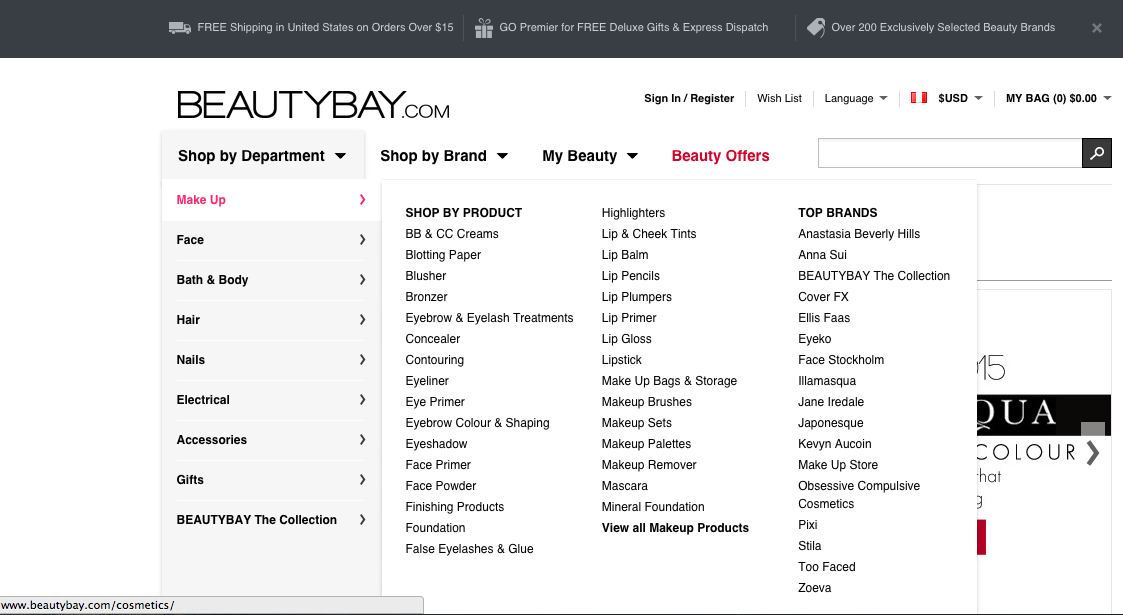
Task: Open Eyeshadow category
Action: pos(436,444)
